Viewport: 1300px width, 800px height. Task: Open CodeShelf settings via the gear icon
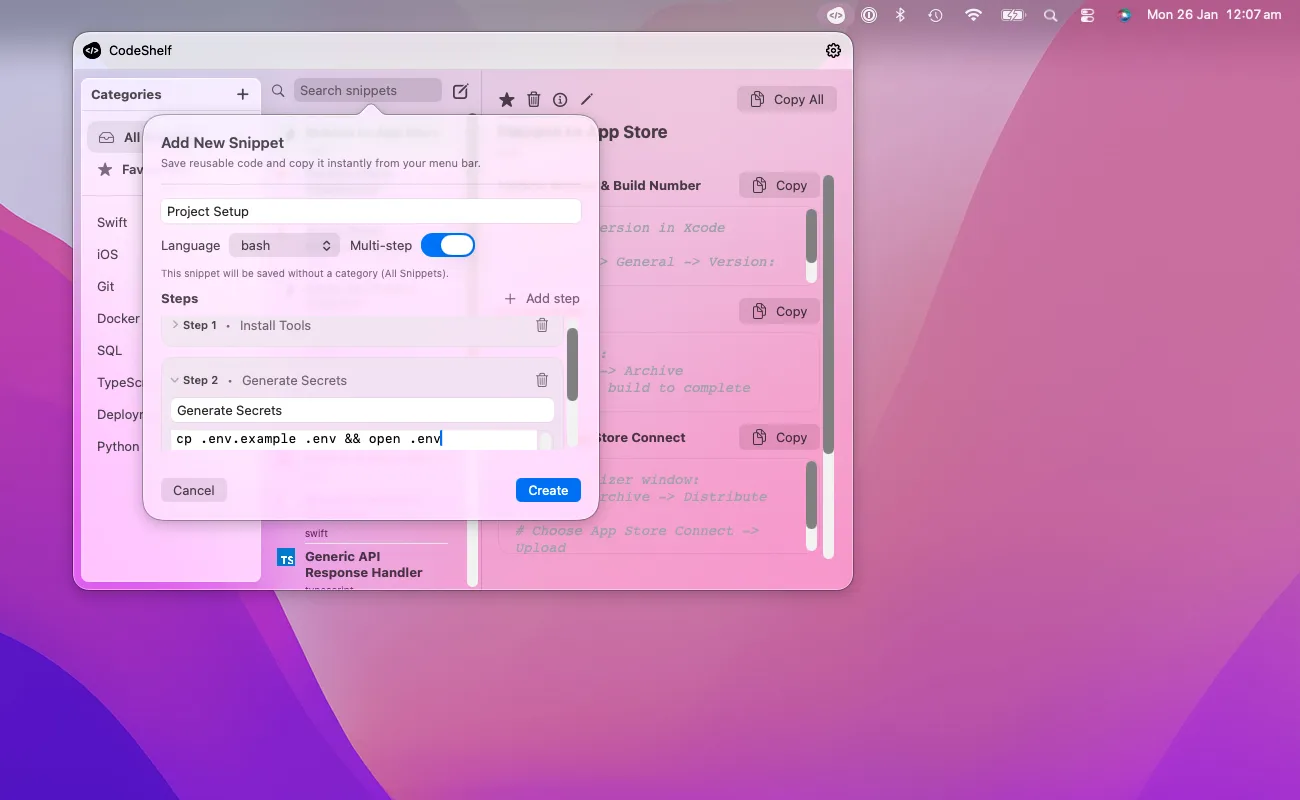(832, 50)
